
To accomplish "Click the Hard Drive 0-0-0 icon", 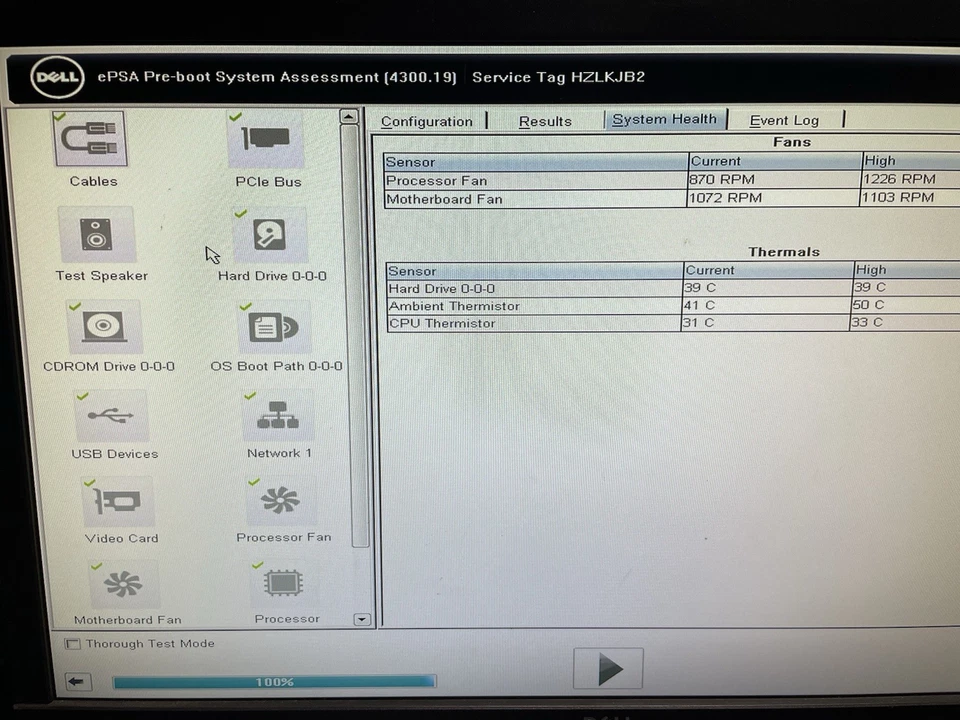I will click(268, 235).
